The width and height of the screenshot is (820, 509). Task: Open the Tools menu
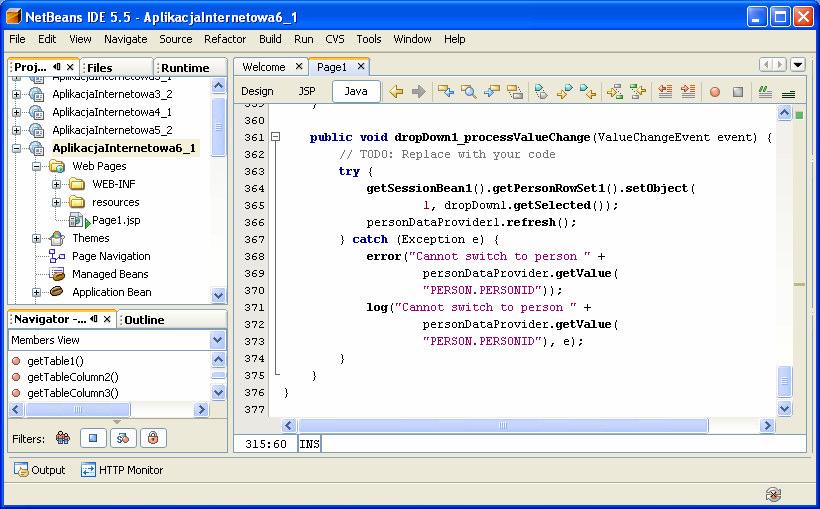pyautogui.click(x=369, y=39)
